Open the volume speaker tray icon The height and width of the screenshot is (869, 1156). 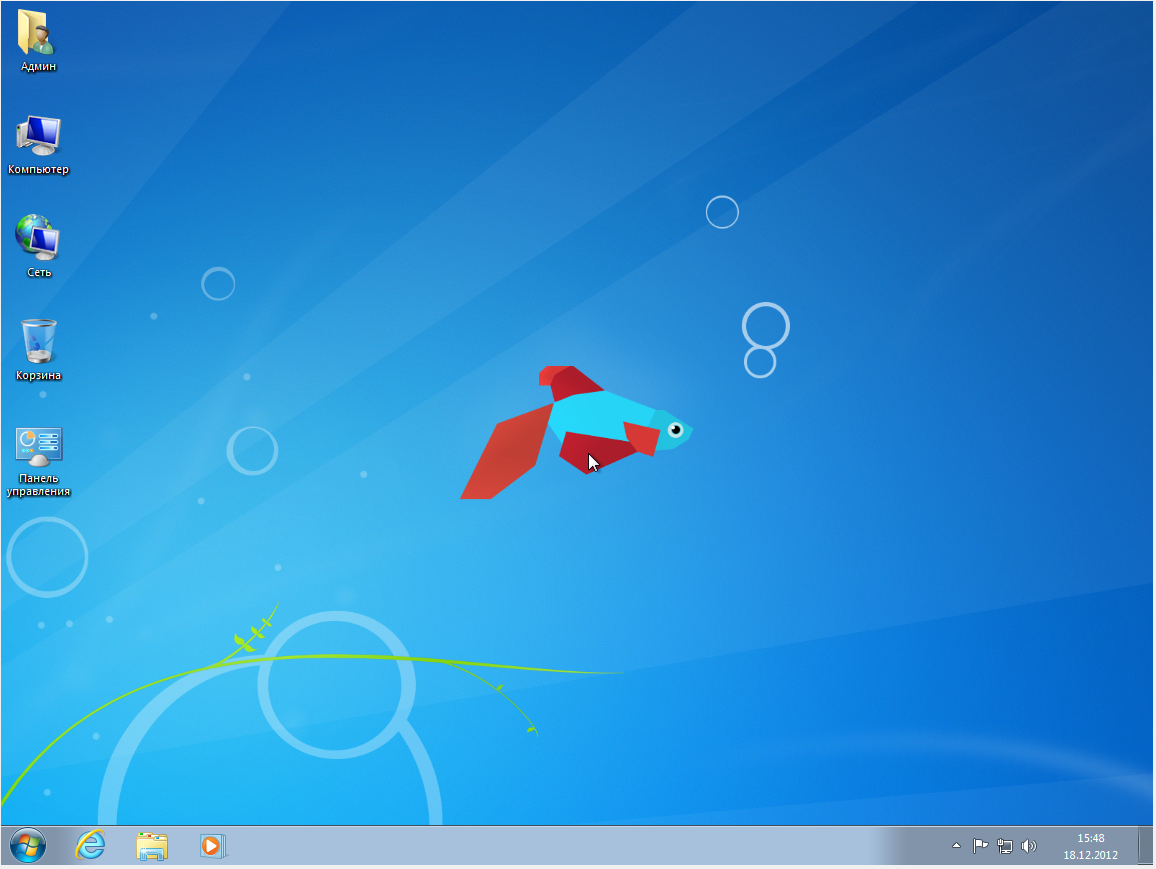[x=1028, y=846]
